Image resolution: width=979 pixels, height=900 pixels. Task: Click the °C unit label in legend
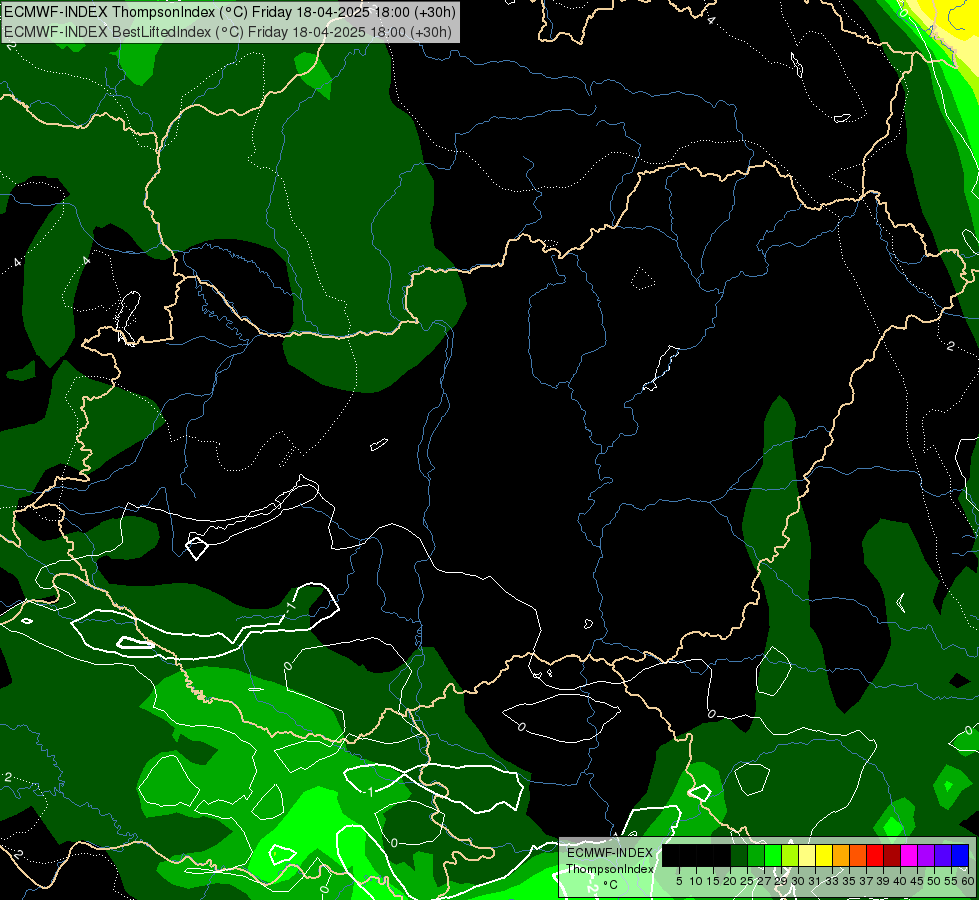click(x=610, y=885)
